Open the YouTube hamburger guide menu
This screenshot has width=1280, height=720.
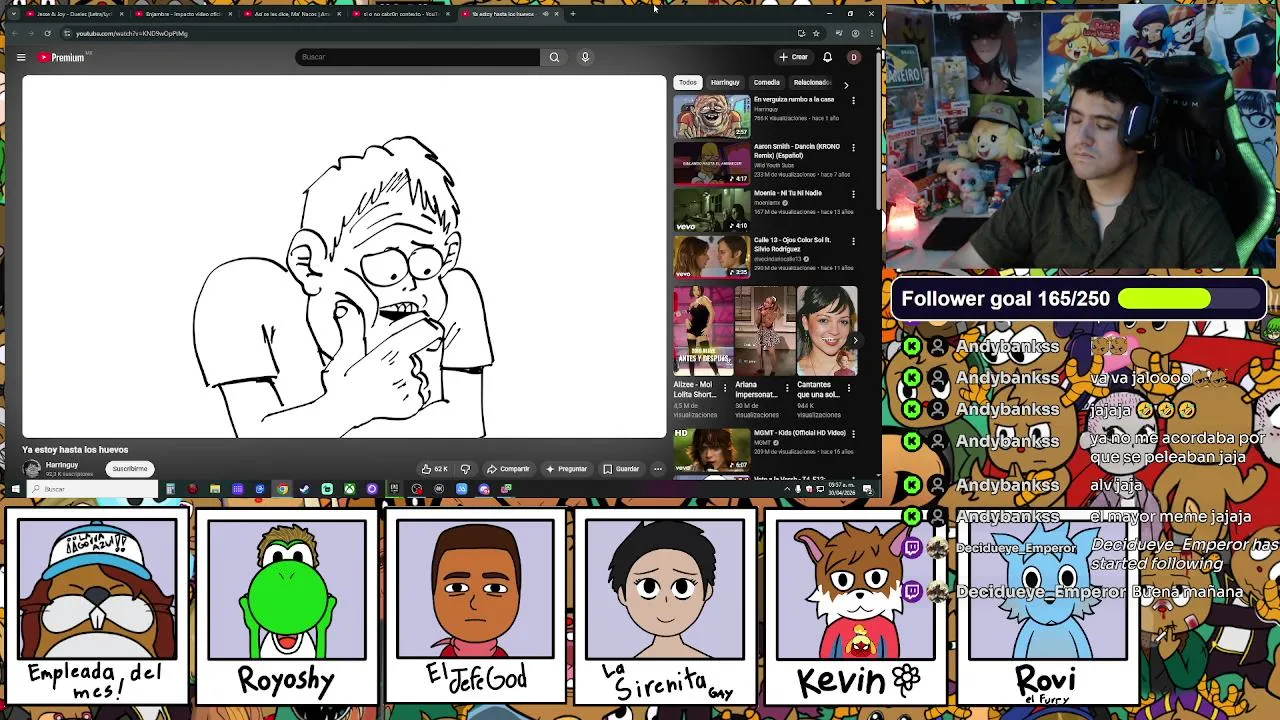click(20, 57)
